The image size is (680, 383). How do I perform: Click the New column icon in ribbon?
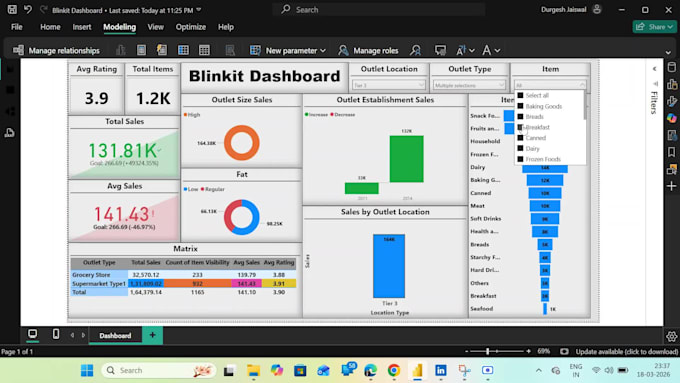point(183,50)
